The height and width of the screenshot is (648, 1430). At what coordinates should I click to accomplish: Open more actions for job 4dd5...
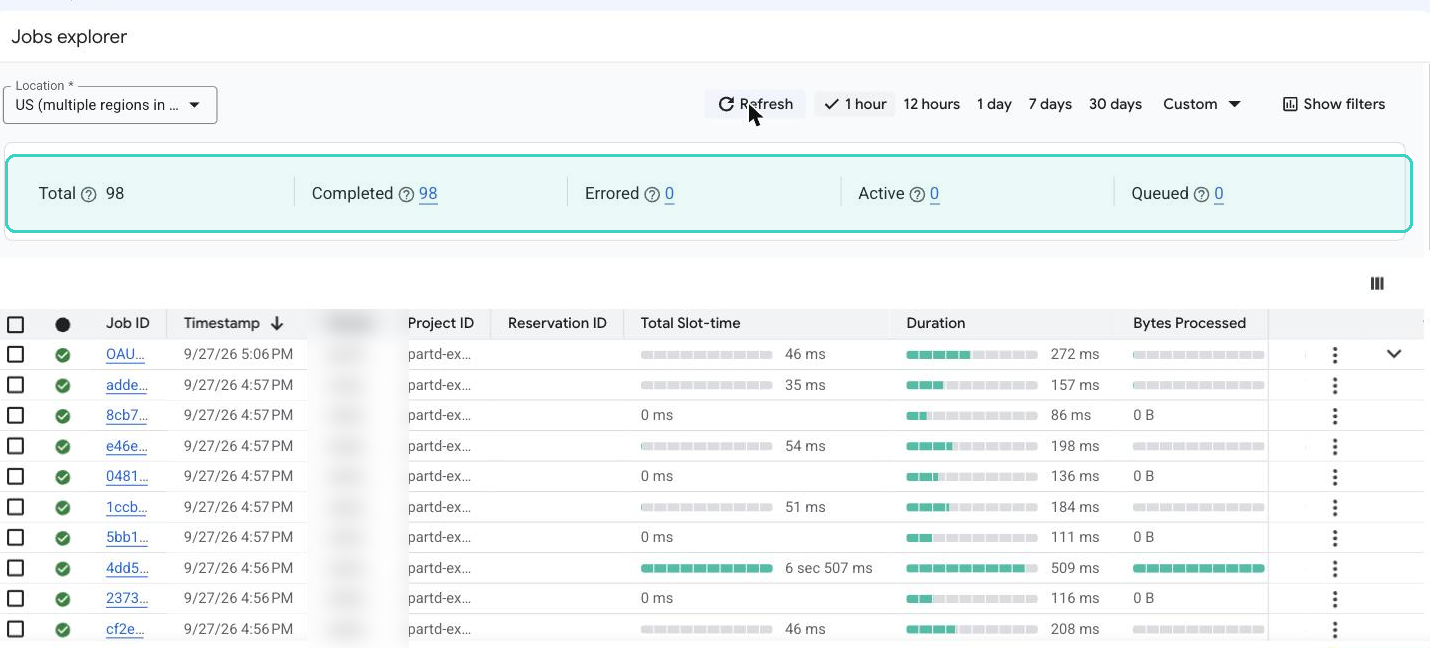tap(1334, 568)
